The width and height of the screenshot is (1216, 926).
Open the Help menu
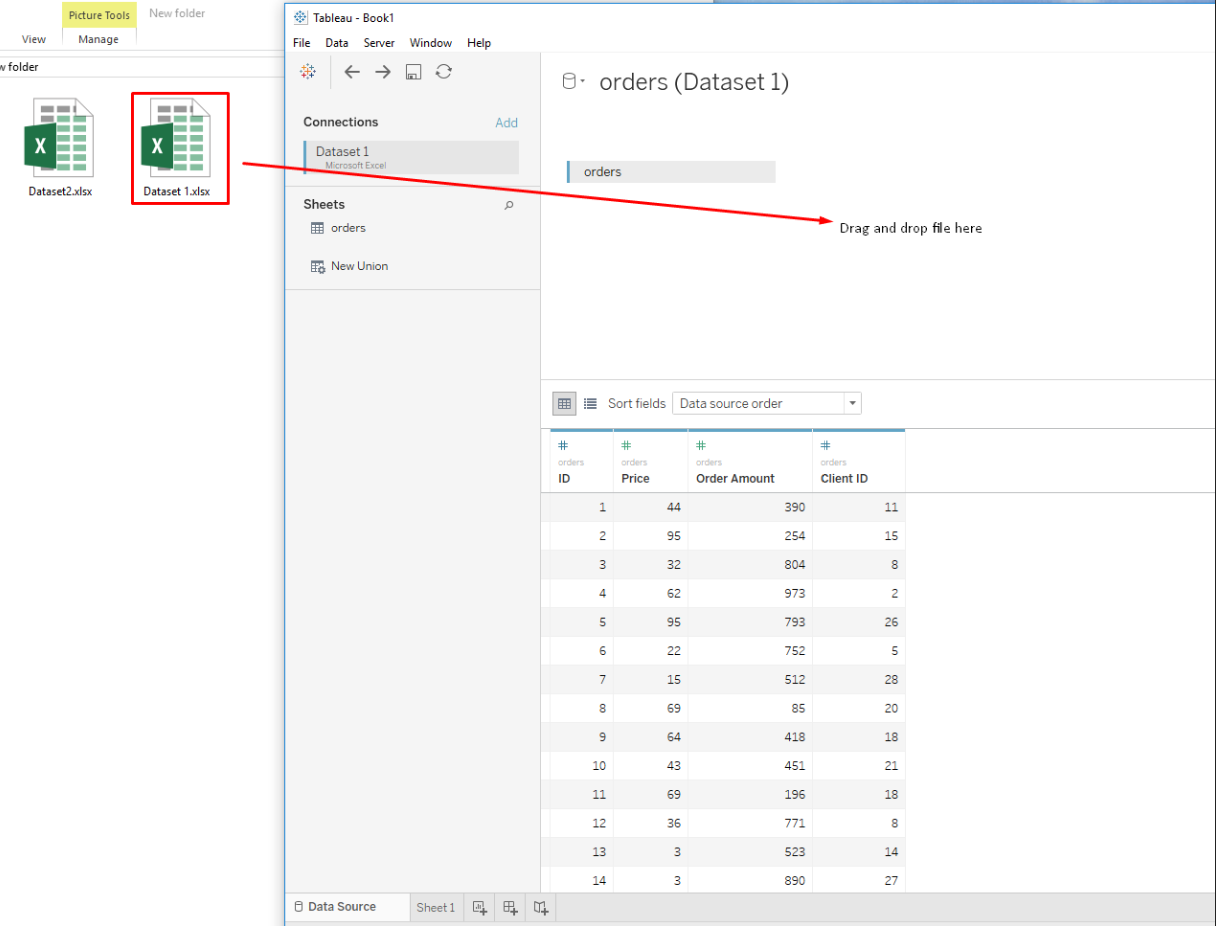[479, 43]
